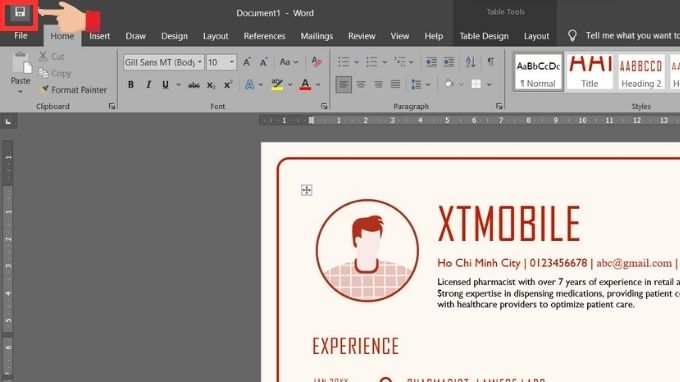Screen dimensions: 680x382
Task: Expand the Paste options arrow
Action: coord(20,91)
